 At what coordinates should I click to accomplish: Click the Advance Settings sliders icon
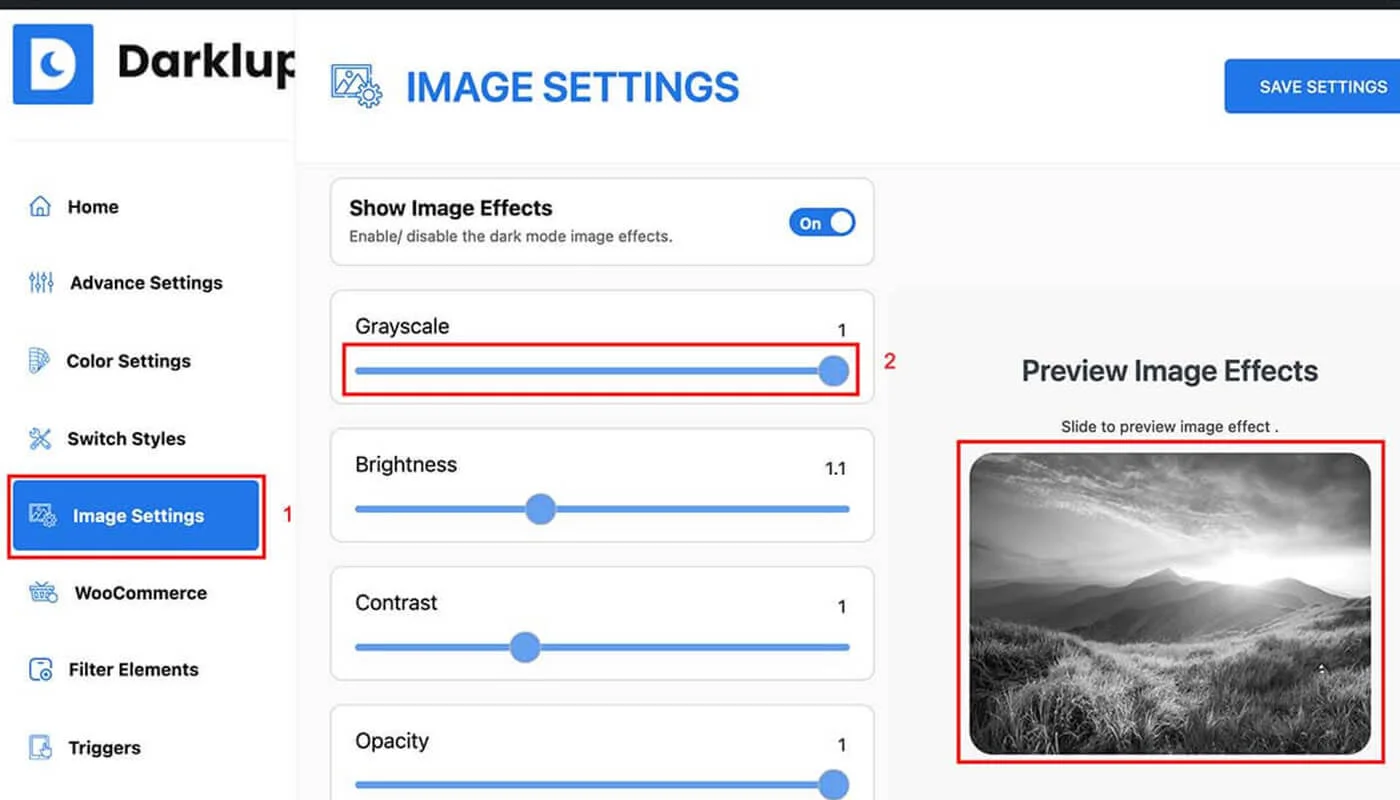tap(41, 283)
